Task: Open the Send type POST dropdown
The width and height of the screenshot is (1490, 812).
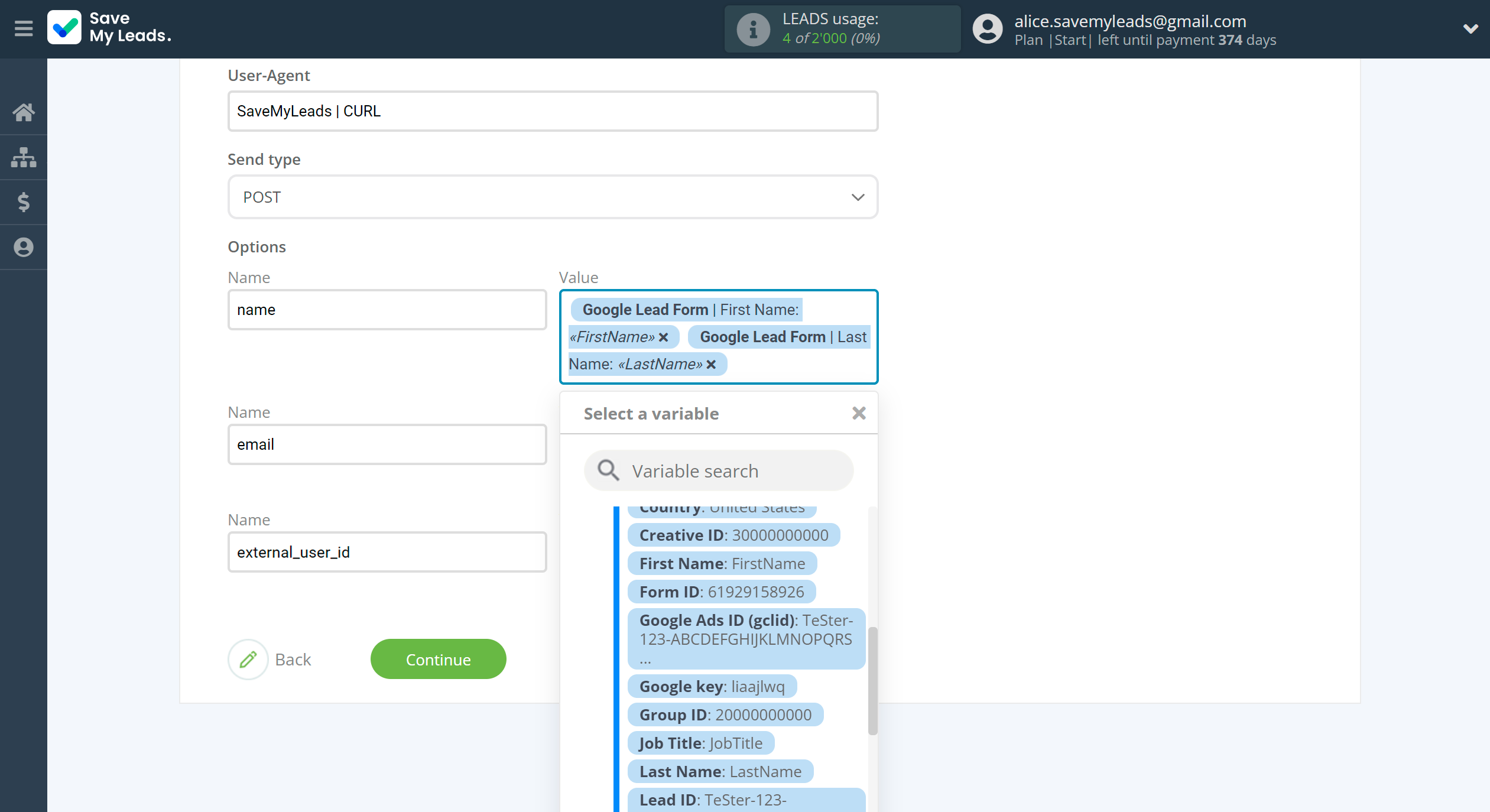Action: pyautogui.click(x=553, y=197)
